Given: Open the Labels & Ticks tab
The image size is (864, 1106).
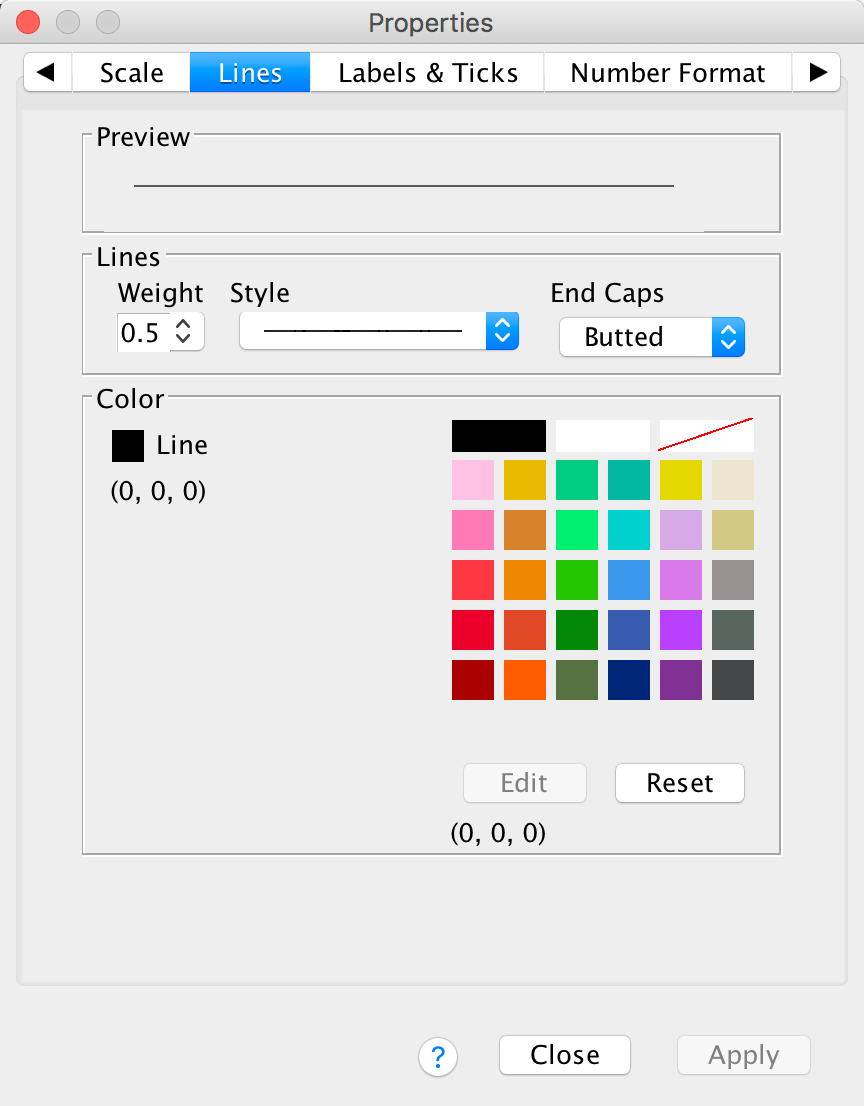Looking at the screenshot, I should [428, 73].
